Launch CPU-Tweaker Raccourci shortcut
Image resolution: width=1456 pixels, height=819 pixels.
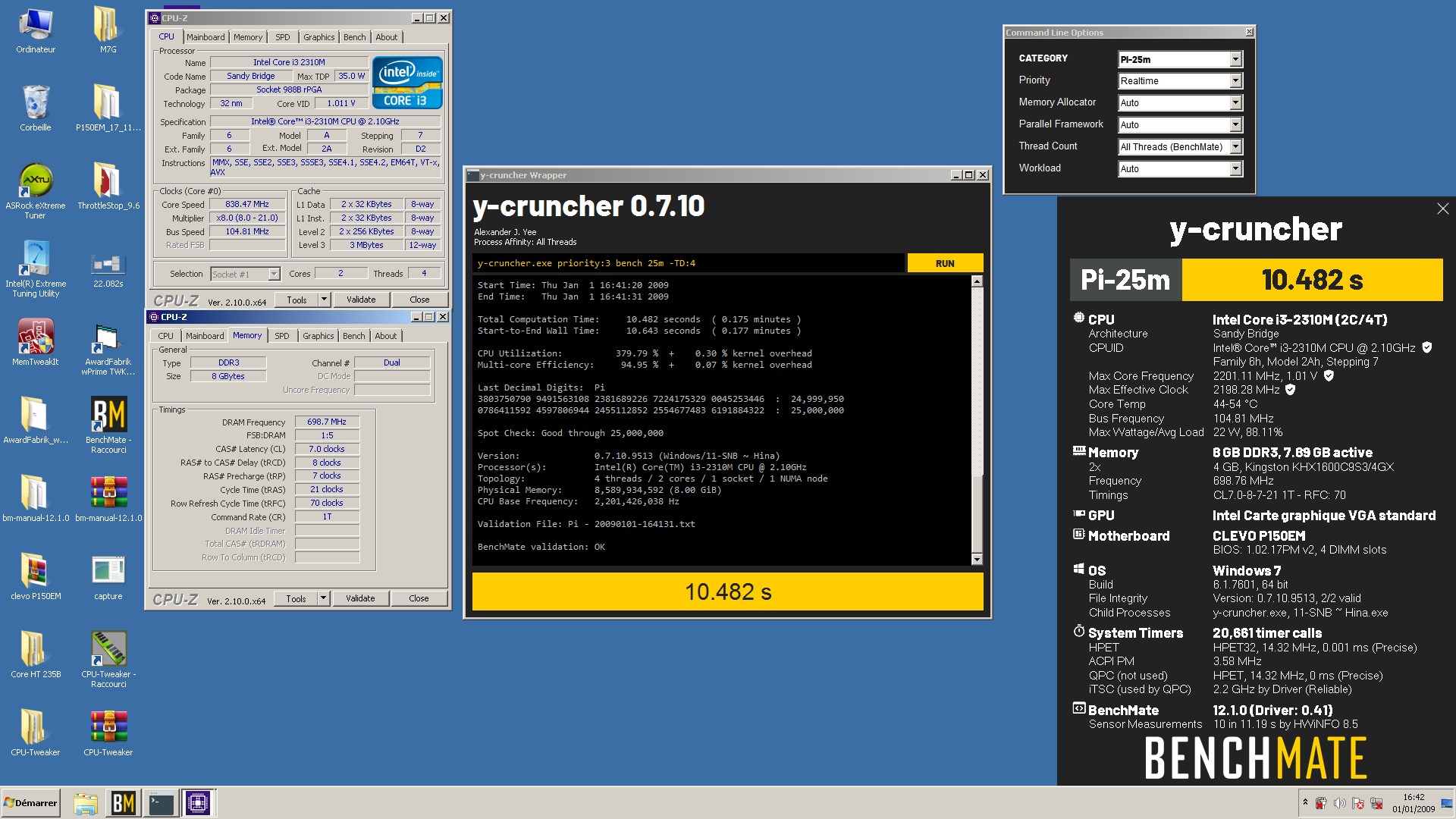tap(108, 659)
